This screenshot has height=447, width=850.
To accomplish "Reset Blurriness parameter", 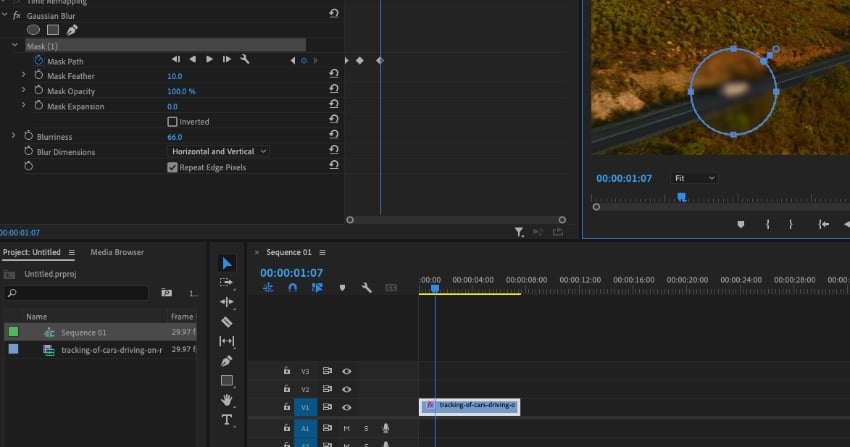I will pyautogui.click(x=334, y=134).
